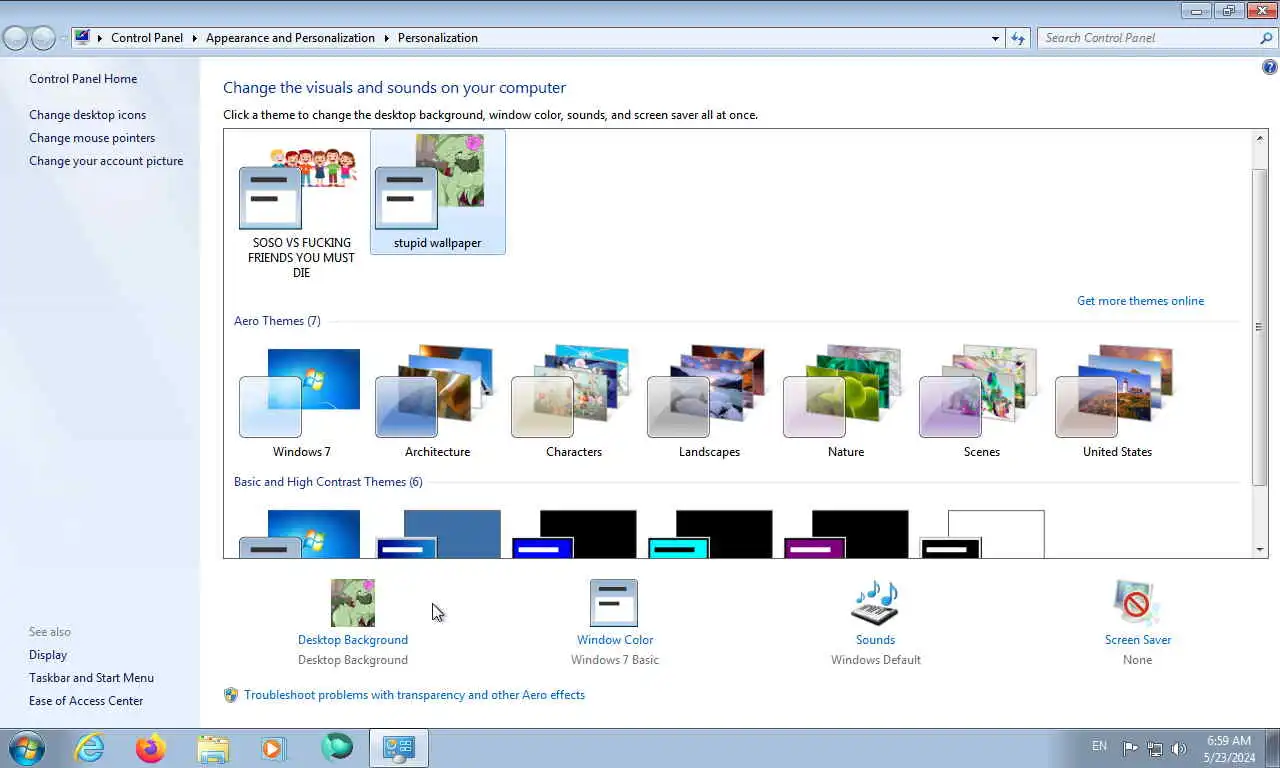Select the first Basic theme thumbnail

[x=300, y=534]
